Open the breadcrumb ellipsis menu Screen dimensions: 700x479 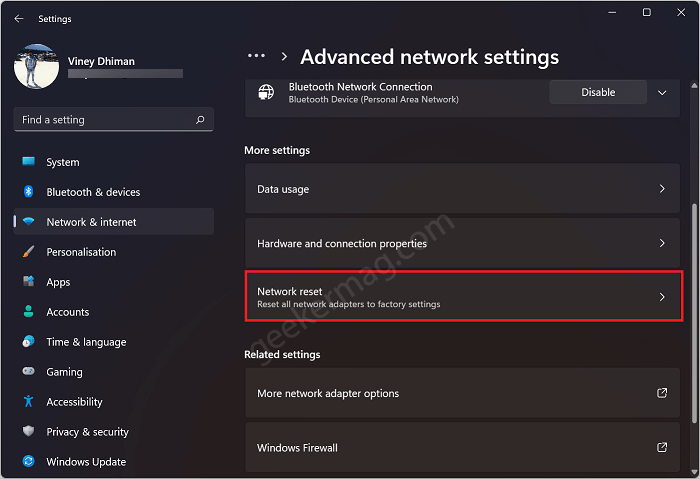click(x=256, y=56)
